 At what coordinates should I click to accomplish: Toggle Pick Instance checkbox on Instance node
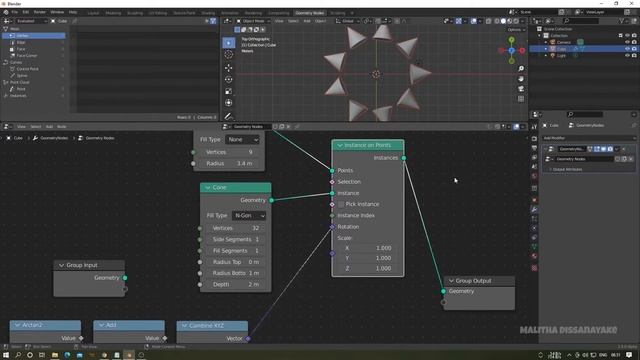(x=341, y=204)
